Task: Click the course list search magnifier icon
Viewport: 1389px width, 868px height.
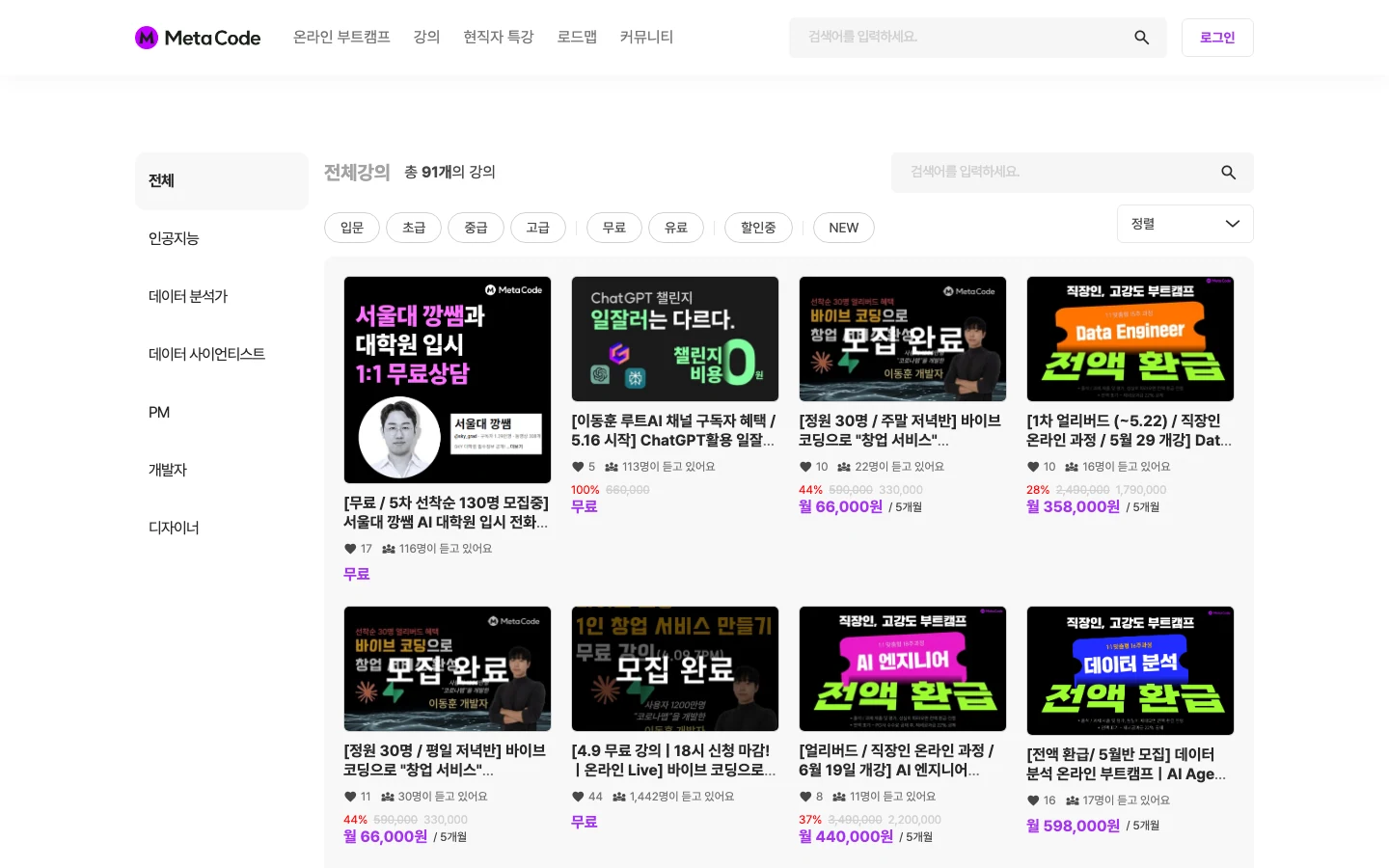Action: pyautogui.click(x=1228, y=173)
